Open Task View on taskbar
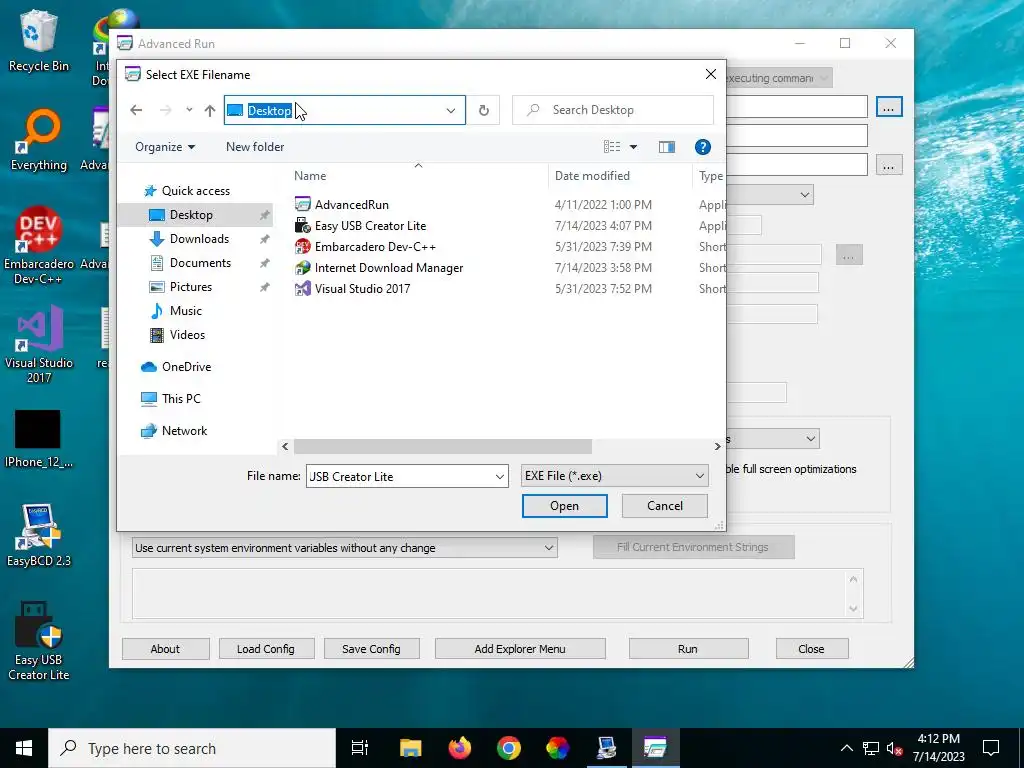The image size is (1024, 768). (x=360, y=748)
